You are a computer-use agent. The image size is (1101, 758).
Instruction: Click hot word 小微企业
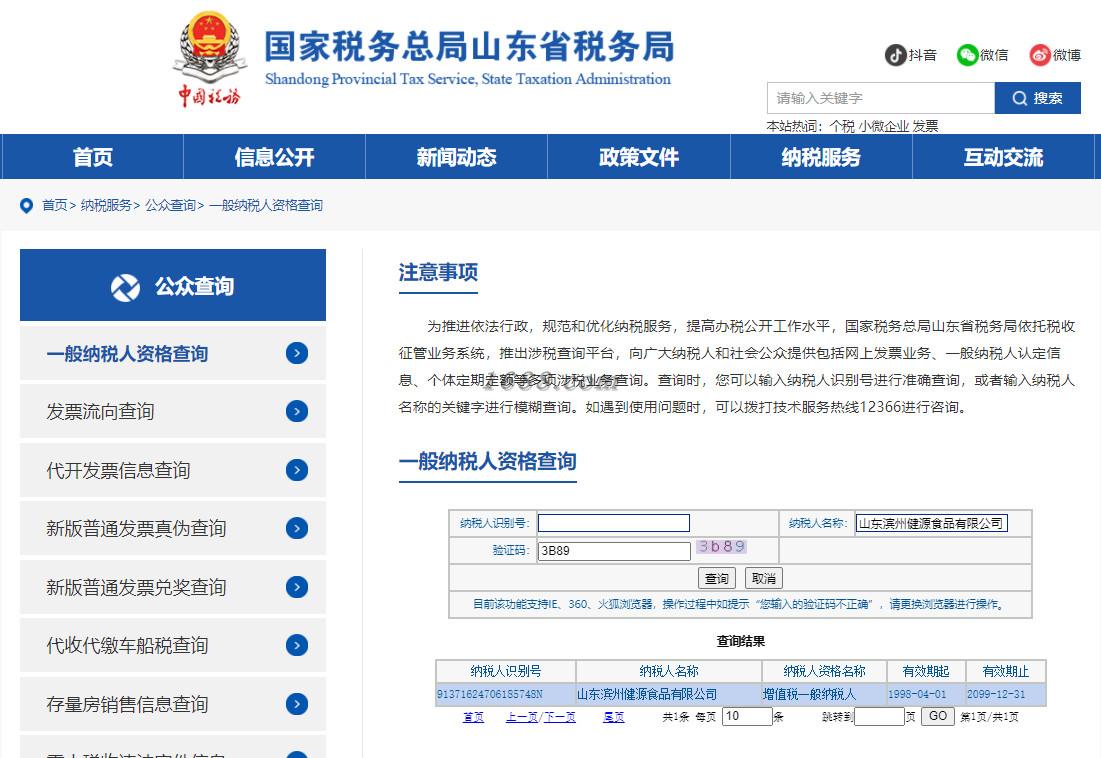coord(883,126)
